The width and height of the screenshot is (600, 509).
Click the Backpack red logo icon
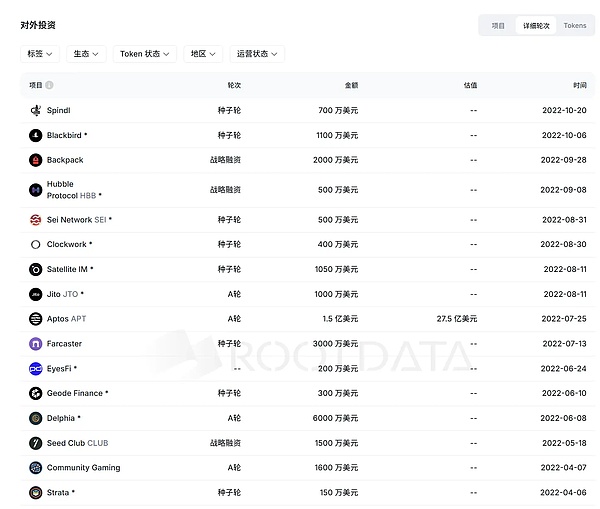tap(36, 160)
